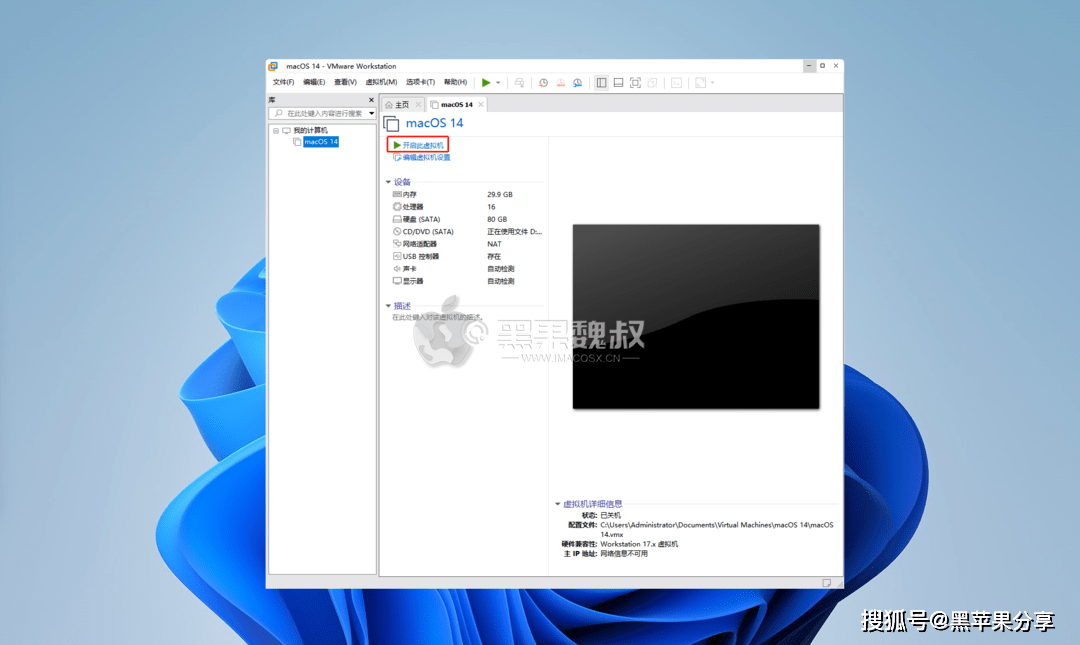The width and height of the screenshot is (1080, 645).
Task: Click the 处理器 processor device row
Action: pos(466,207)
